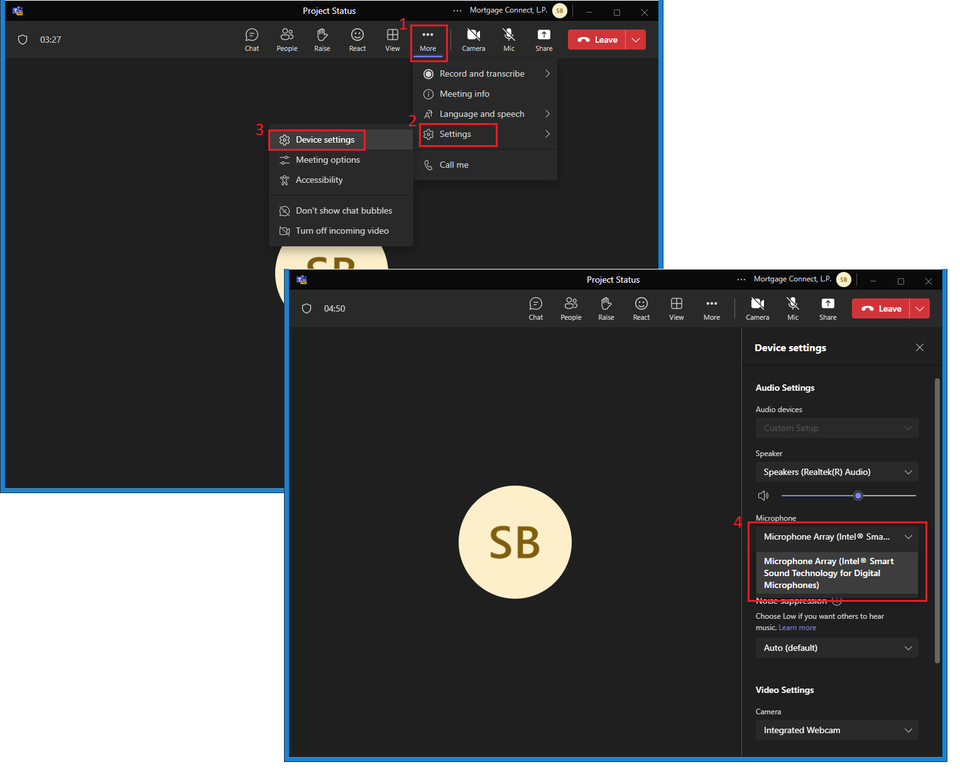Raise hand in the upper-left meeting window

click(322, 39)
